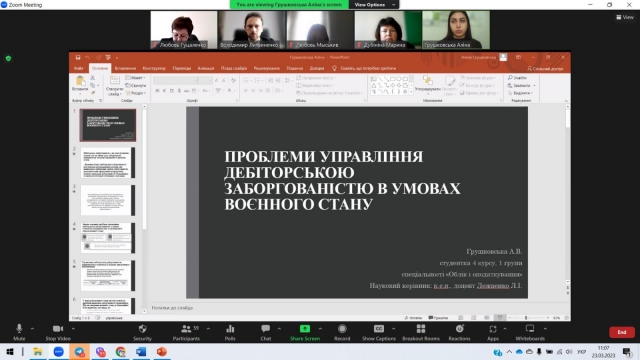Screen dimensions: 640x360
Task: Click the red End meeting button
Action: click(x=622, y=332)
